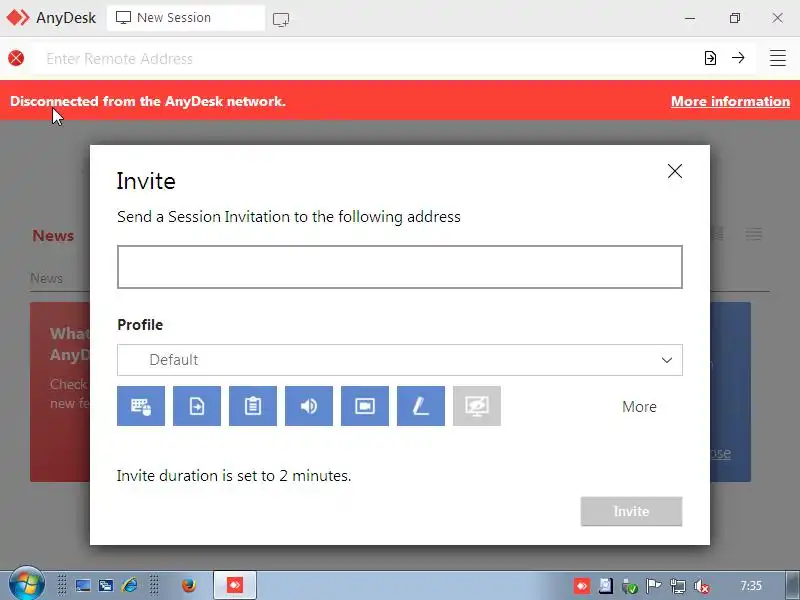This screenshot has width=800, height=600.
Task: Click the connect arrow icon
Action: (738, 58)
